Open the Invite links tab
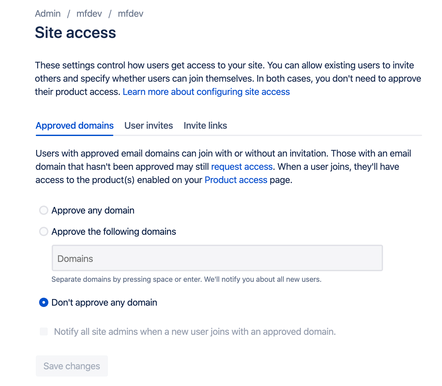The image size is (442, 386). click(205, 126)
